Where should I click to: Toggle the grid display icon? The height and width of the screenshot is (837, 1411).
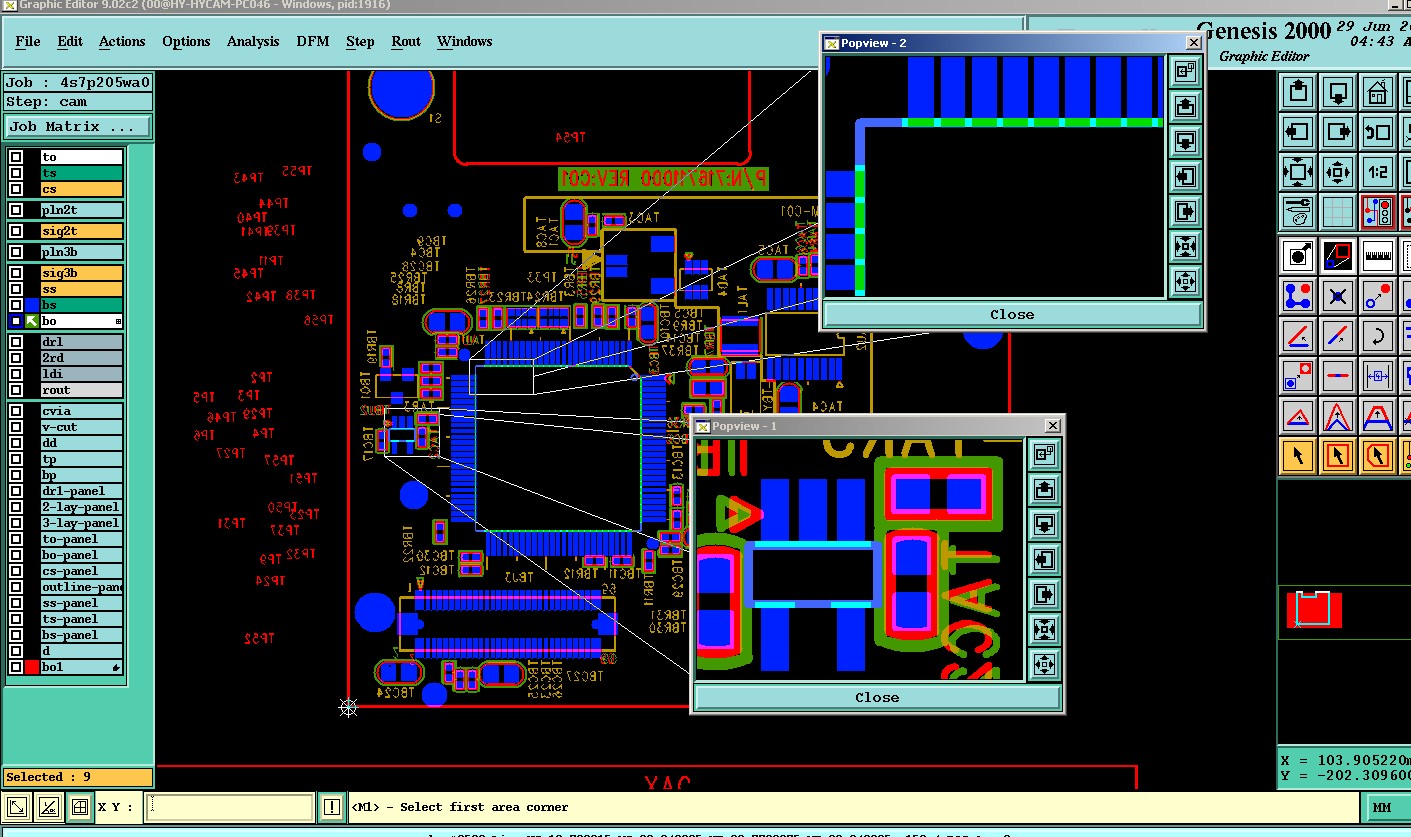1338,211
